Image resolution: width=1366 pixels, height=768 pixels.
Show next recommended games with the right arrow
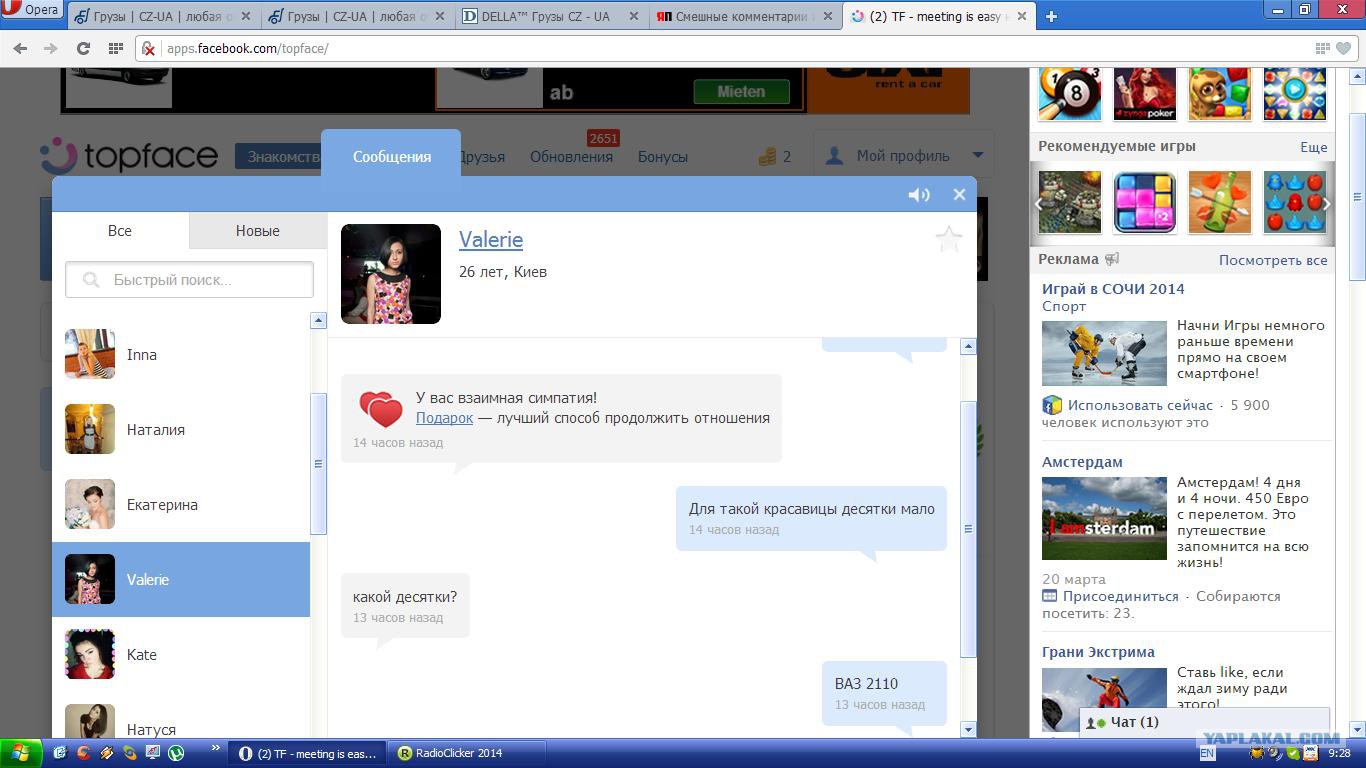pyautogui.click(x=1326, y=203)
